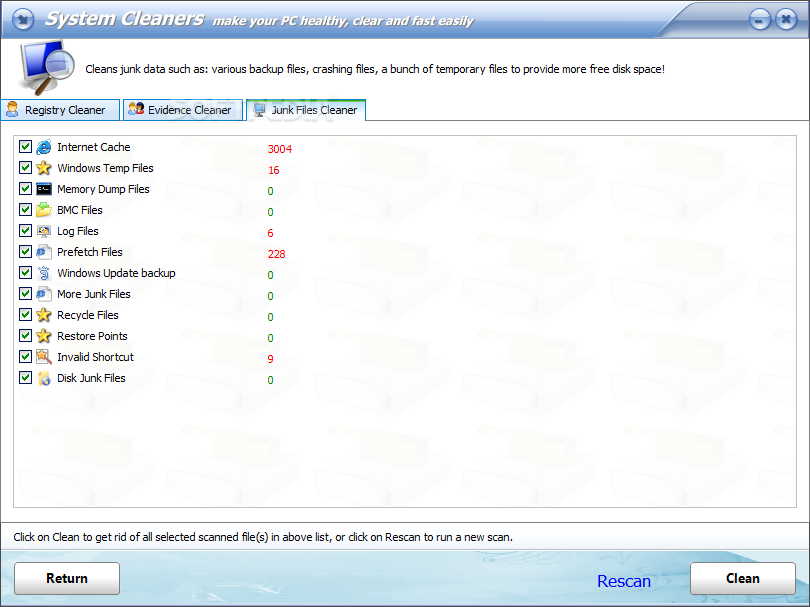The image size is (810, 607).
Task: Toggle the Disk Junk Files checkbox
Action: 25,378
